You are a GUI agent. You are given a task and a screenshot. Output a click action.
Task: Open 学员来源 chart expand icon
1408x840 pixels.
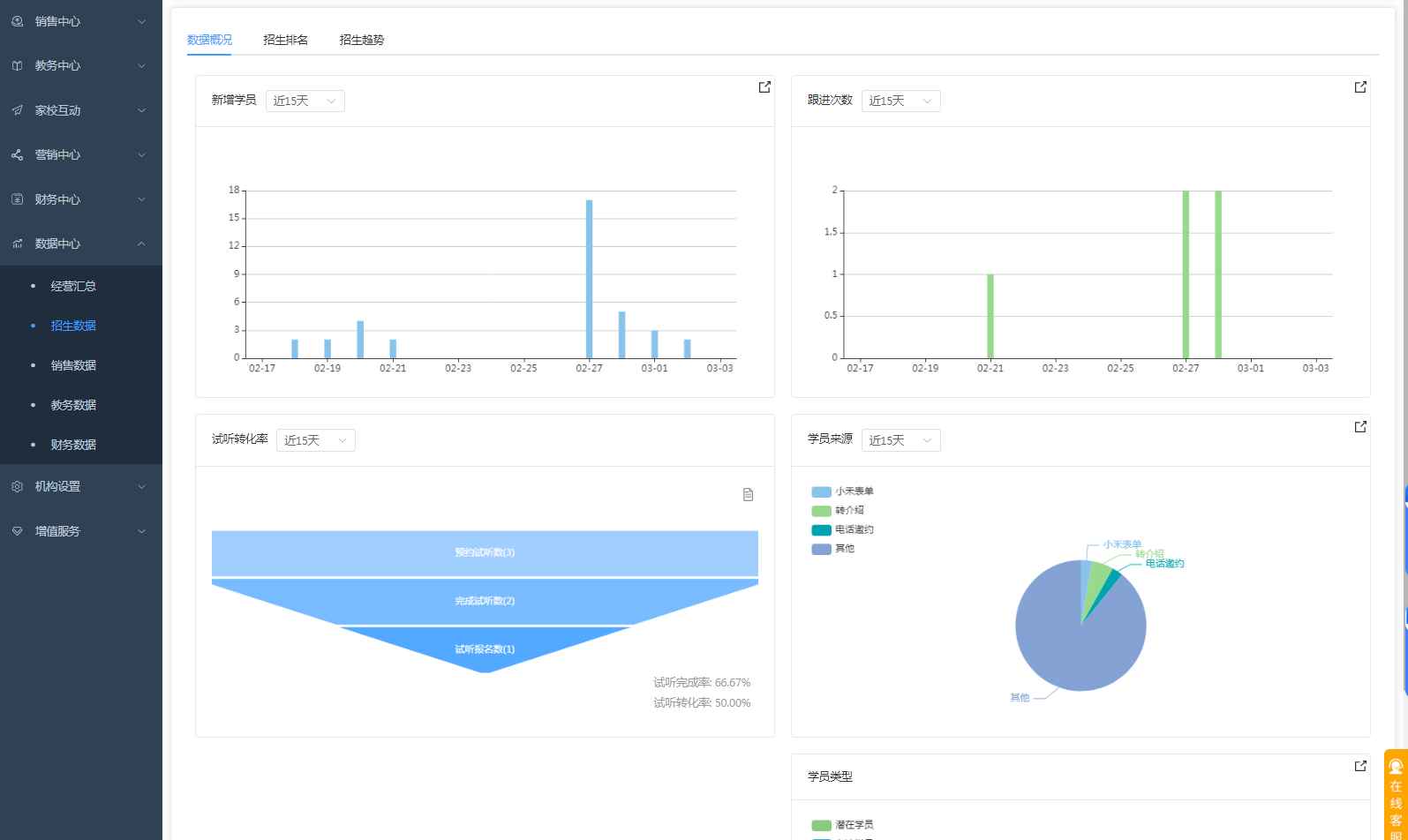tap(1360, 427)
